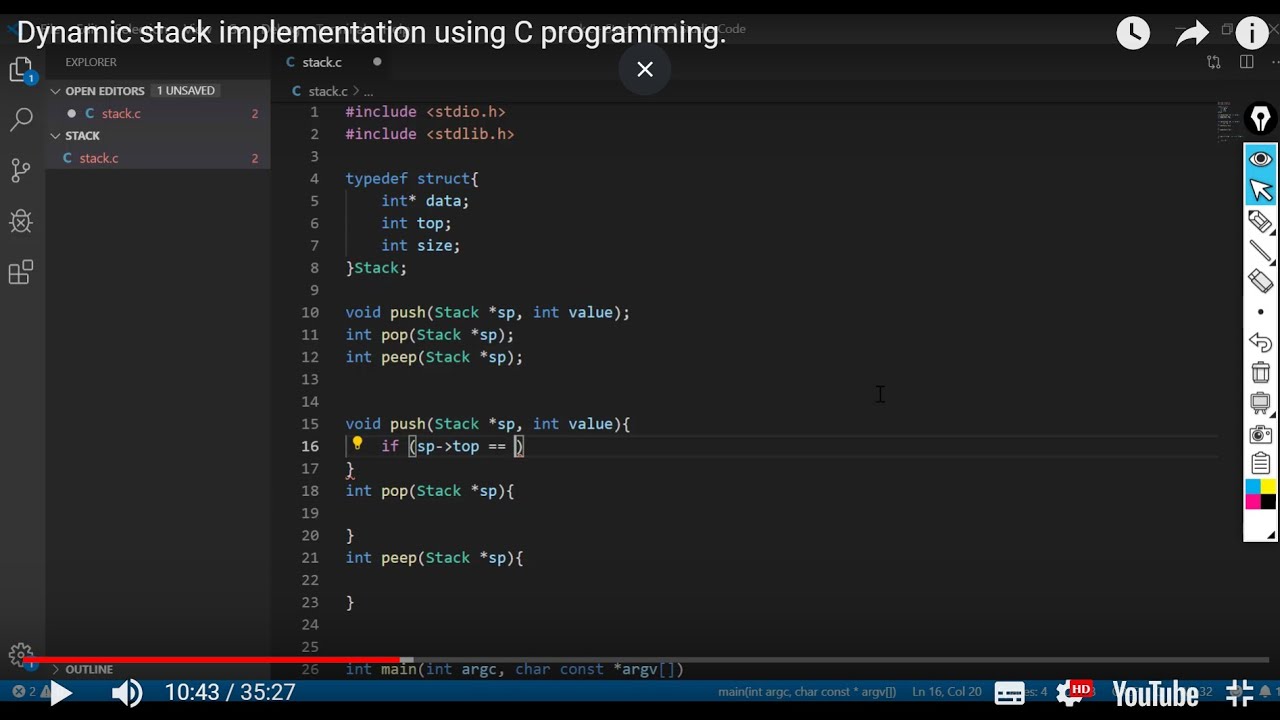Screen dimensions: 1280x720
Task: Show video info card
Action: tap(1252, 34)
